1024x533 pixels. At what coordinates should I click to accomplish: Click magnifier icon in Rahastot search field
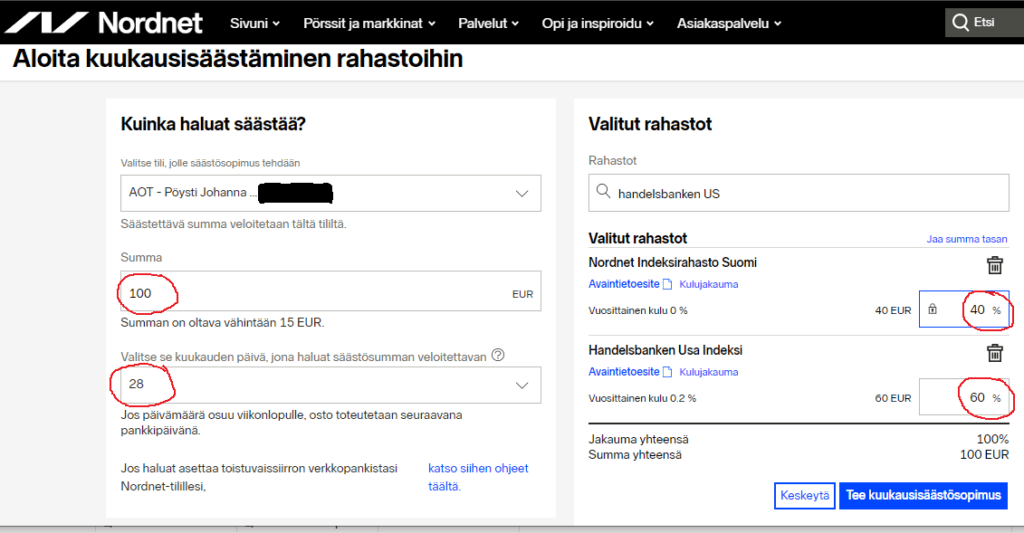pos(603,191)
